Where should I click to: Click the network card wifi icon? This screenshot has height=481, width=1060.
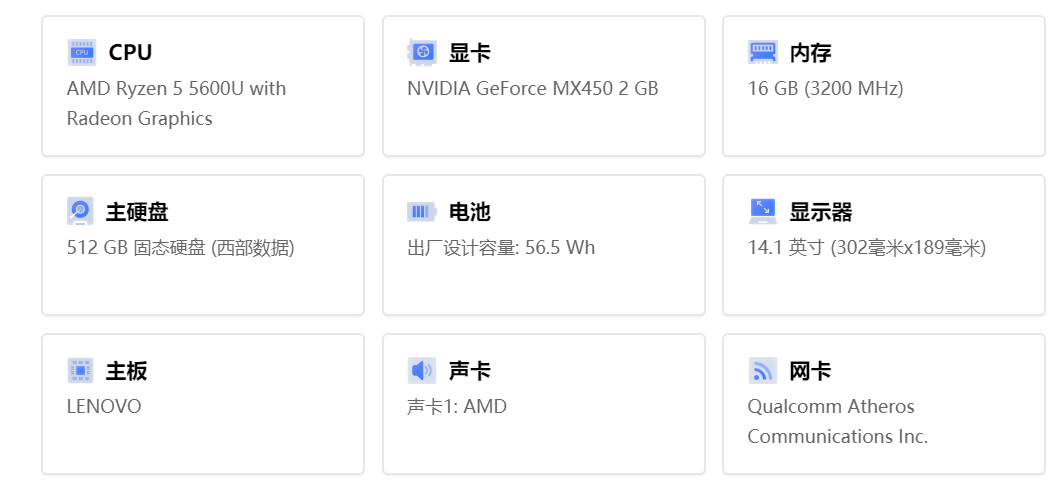coord(763,371)
